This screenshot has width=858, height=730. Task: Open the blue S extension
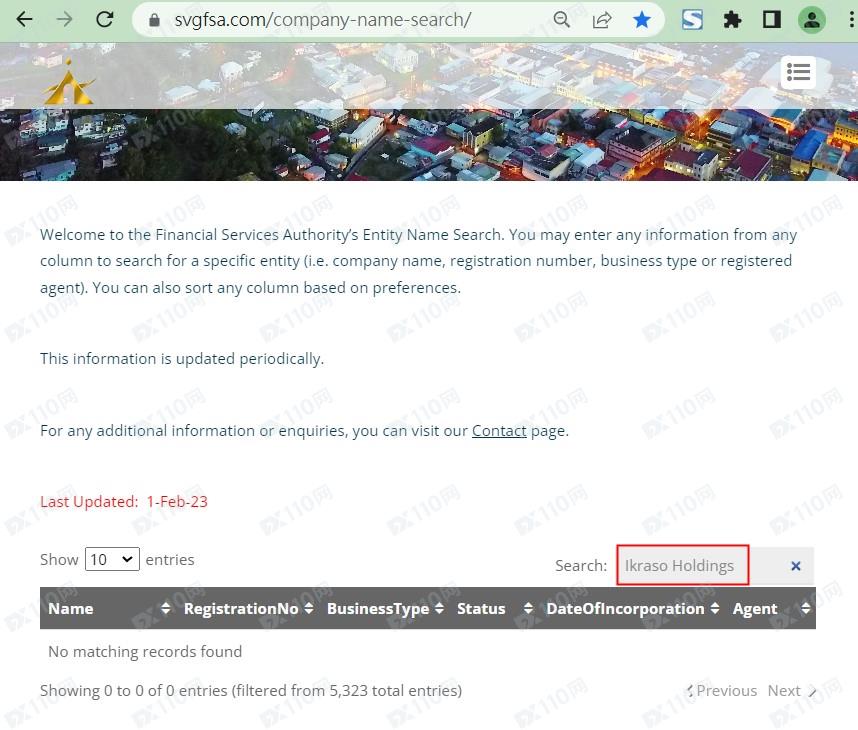pyautogui.click(x=692, y=20)
